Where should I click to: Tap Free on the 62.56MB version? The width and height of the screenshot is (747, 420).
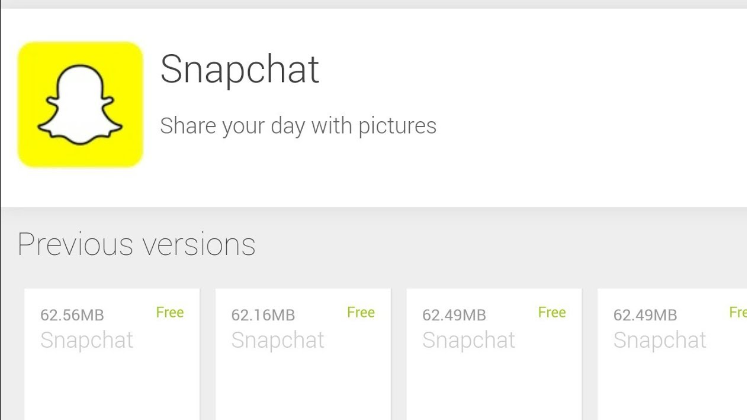pyautogui.click(x=170, y=313)
